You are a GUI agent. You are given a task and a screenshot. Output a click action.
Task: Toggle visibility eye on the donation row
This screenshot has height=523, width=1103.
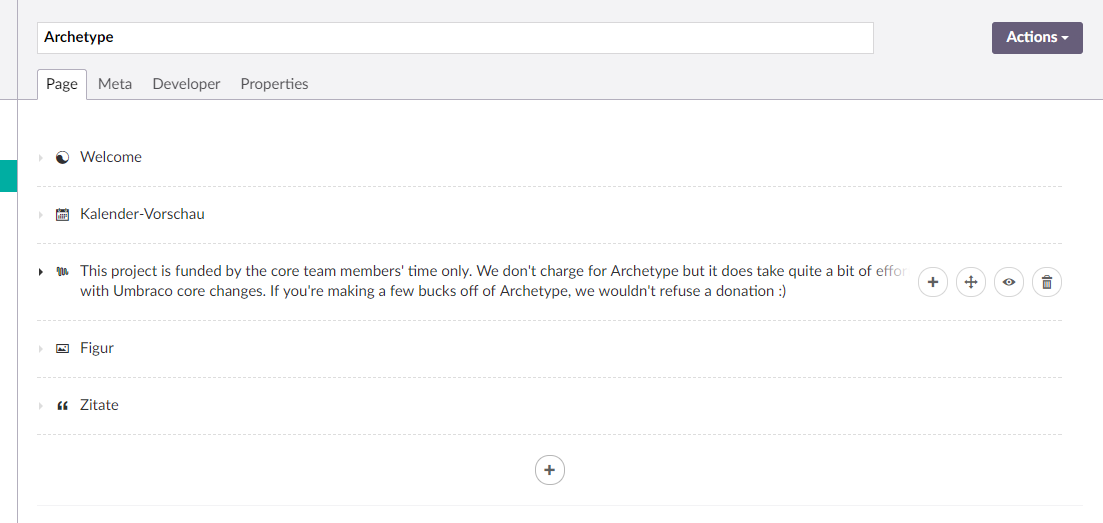1009,282
